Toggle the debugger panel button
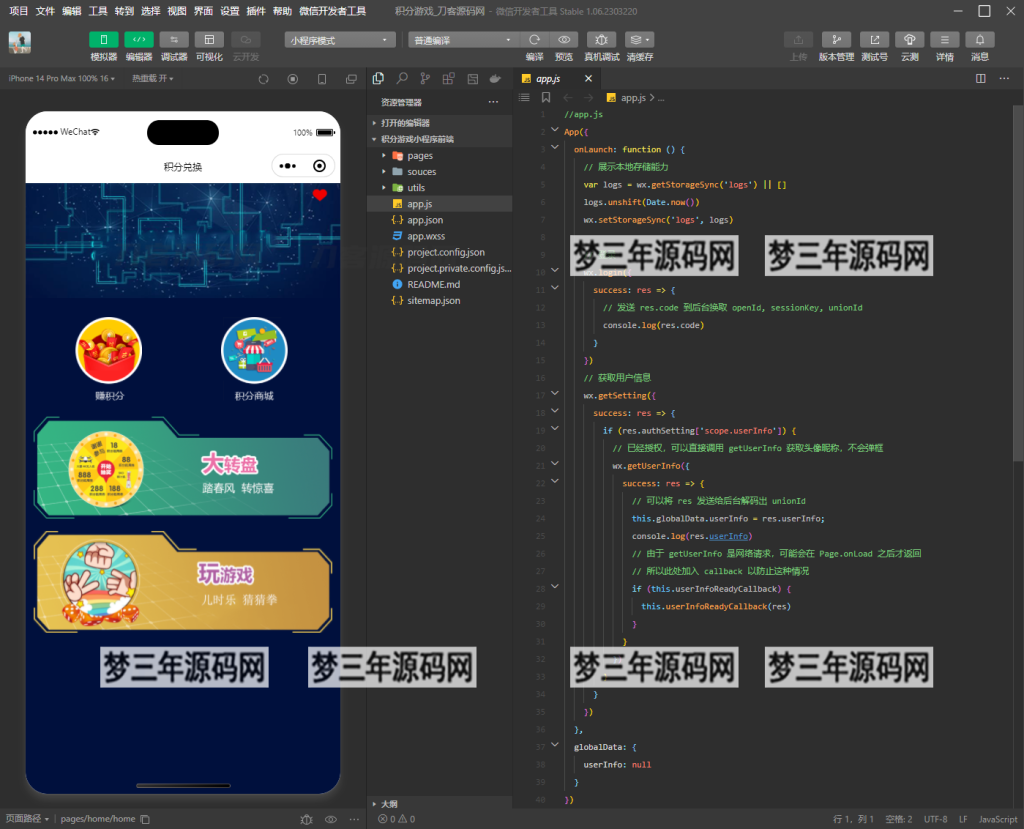 [174, 40]
